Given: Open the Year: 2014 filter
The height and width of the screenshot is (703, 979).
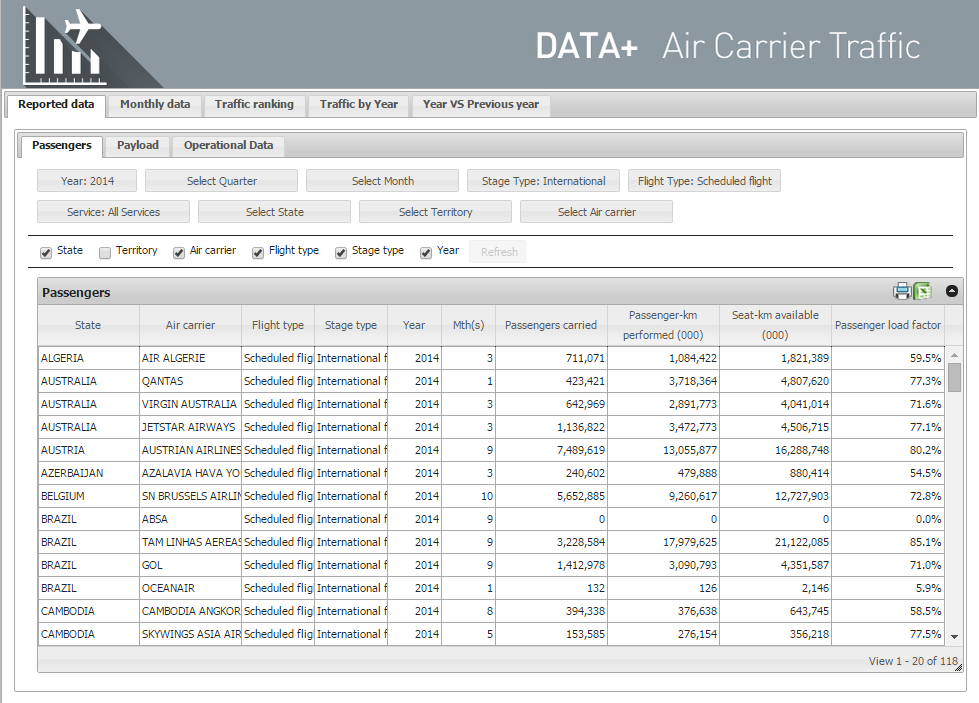Looking at the screenshot, I should [x=87, y=181].
